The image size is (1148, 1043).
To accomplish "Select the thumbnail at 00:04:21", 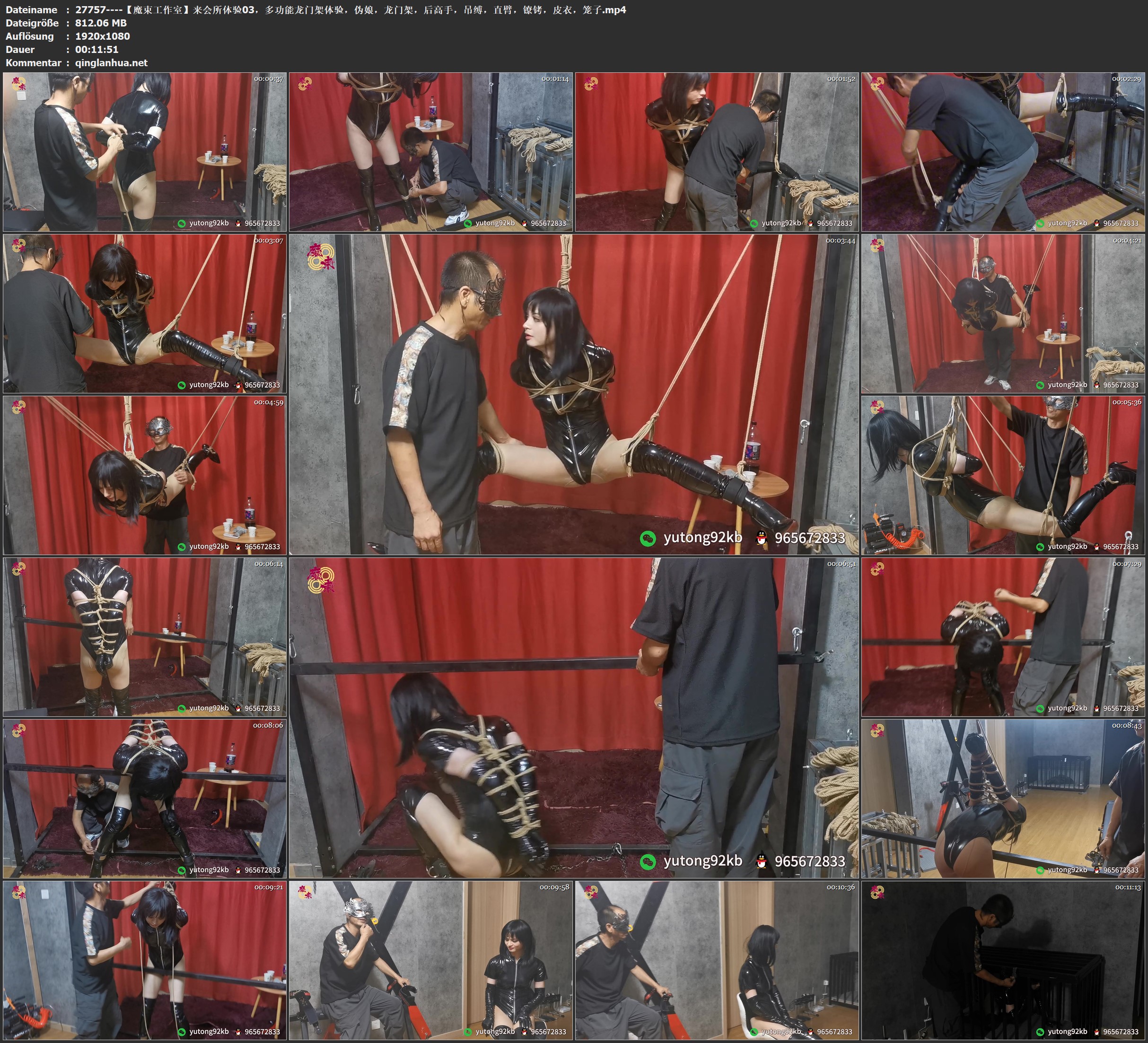I will pyautogui.click(x=1003, y=313).
